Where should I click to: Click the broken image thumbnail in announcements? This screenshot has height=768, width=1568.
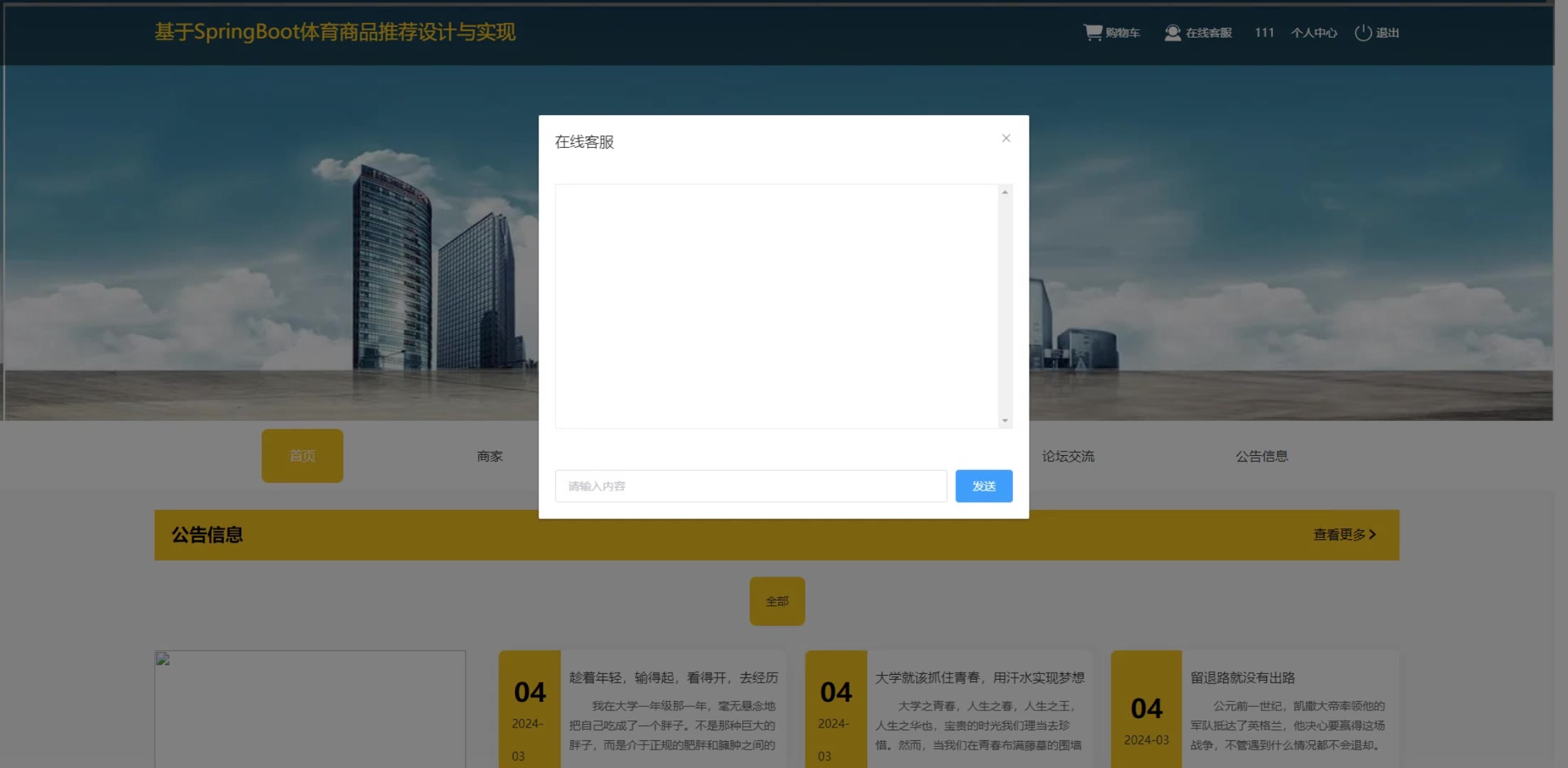[x=163, y=659]
